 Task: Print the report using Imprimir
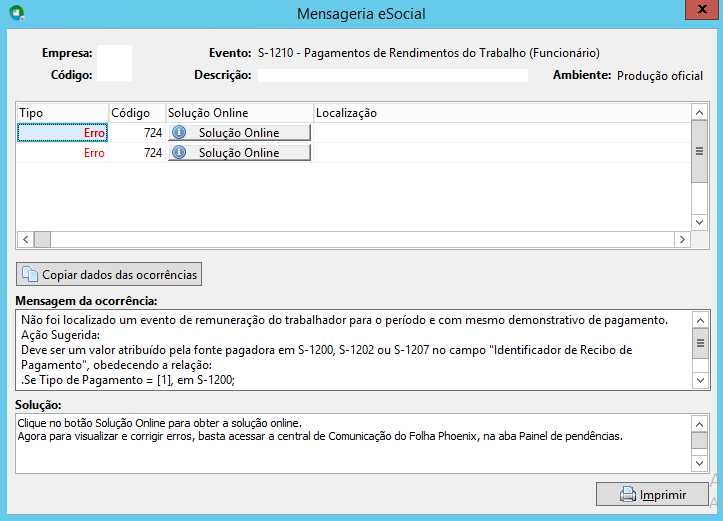coord(652,494)
